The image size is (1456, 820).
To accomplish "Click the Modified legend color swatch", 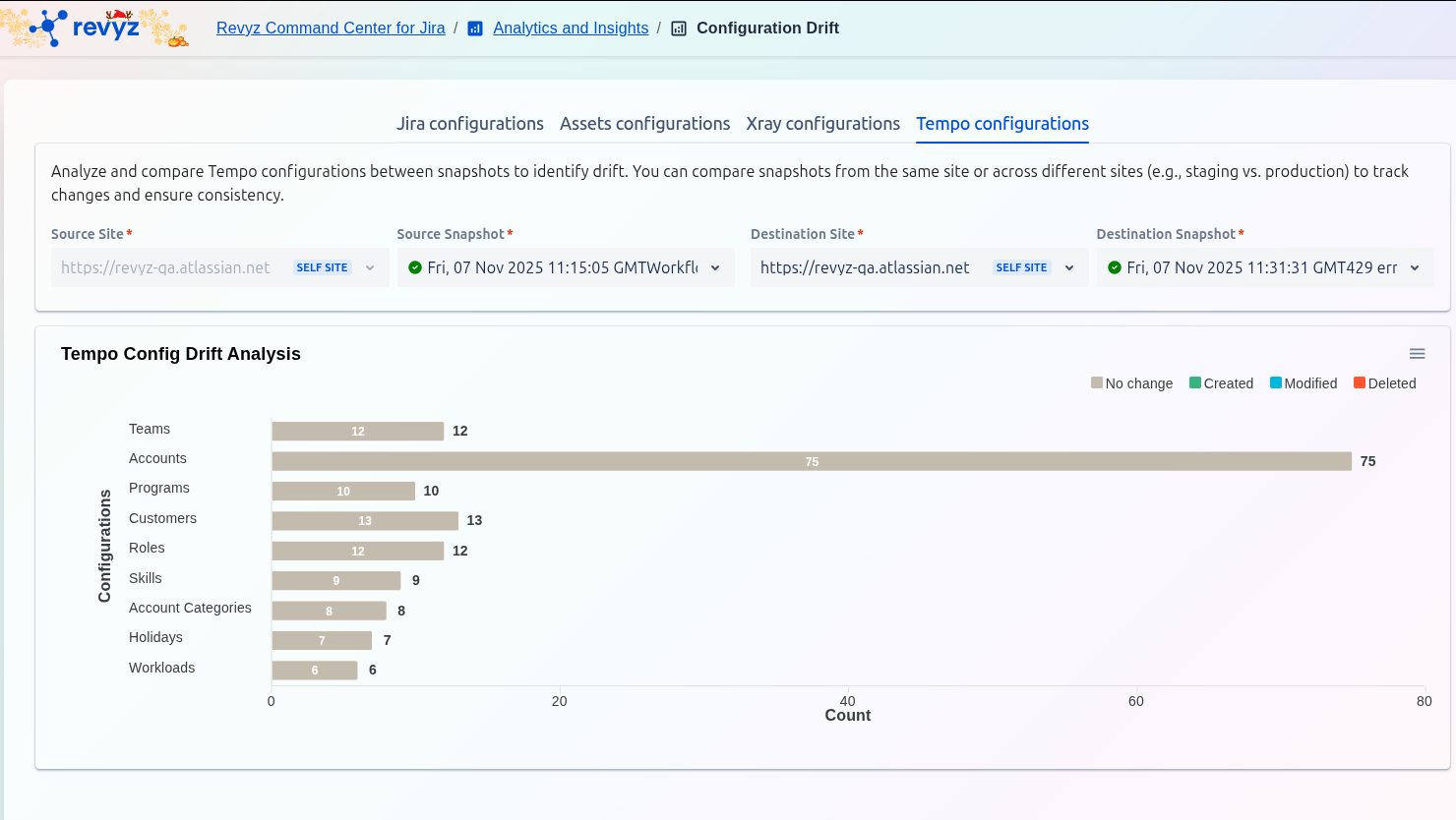I will (1276, 383).
